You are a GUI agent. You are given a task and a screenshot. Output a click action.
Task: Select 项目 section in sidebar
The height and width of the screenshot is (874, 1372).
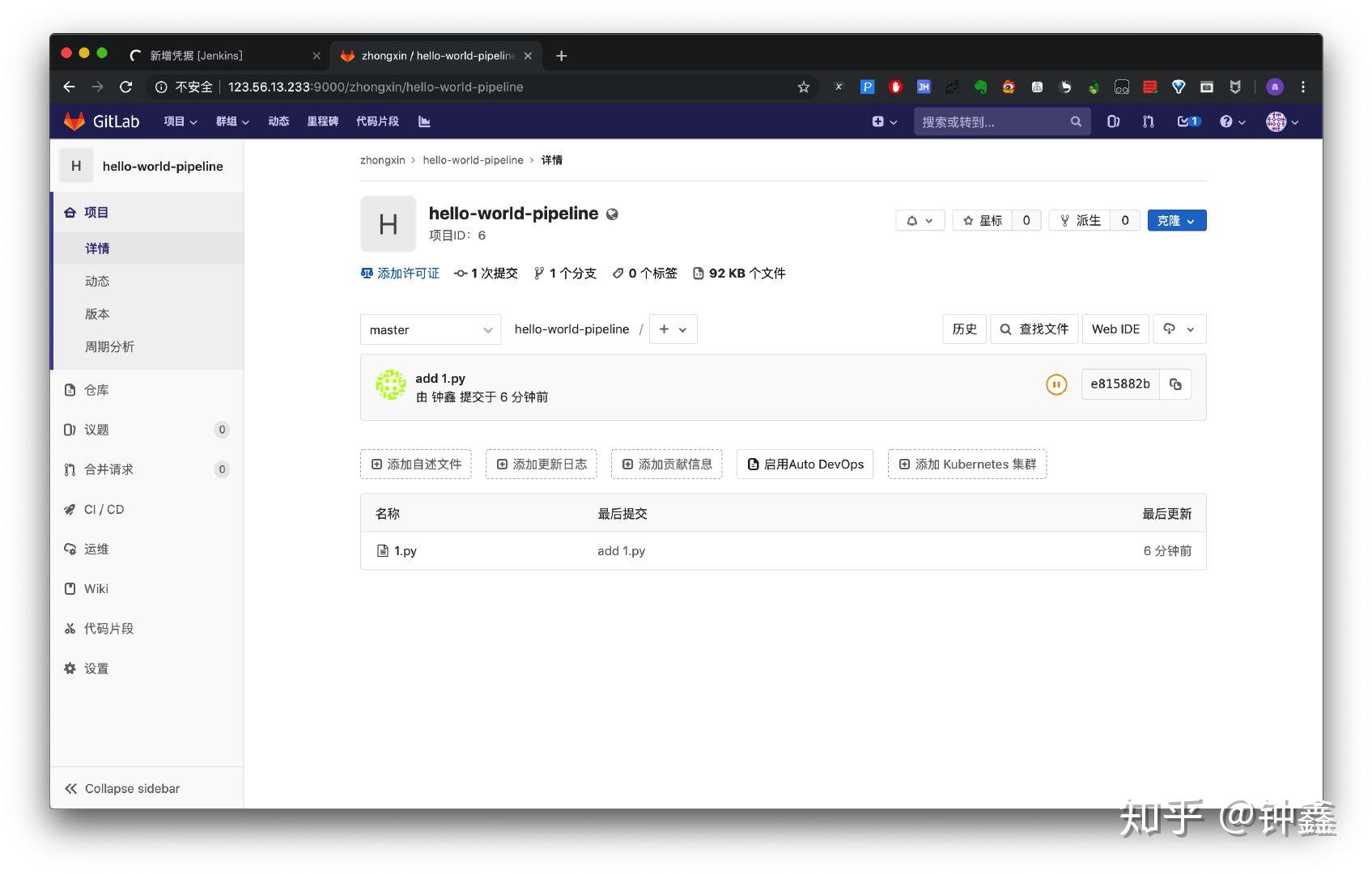[x=147, y=212]
